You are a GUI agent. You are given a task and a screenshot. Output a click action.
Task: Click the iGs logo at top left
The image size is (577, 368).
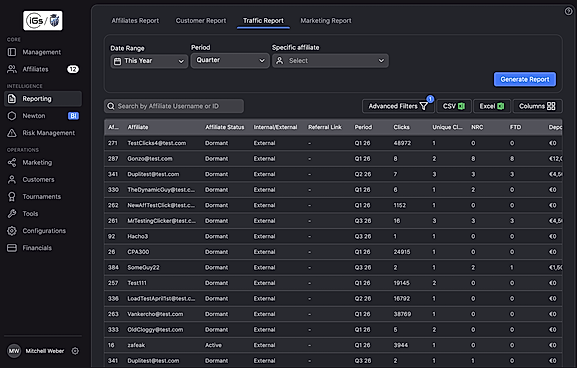point(43,21)
